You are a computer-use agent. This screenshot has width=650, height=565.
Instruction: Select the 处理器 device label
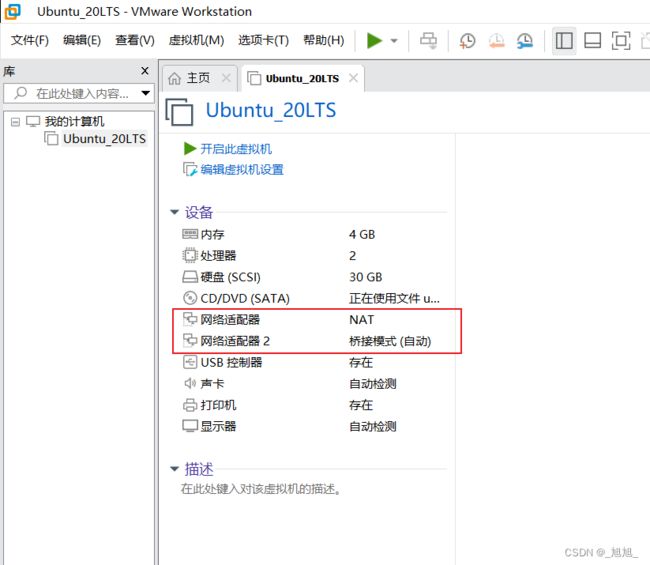[x=218, y=256]
